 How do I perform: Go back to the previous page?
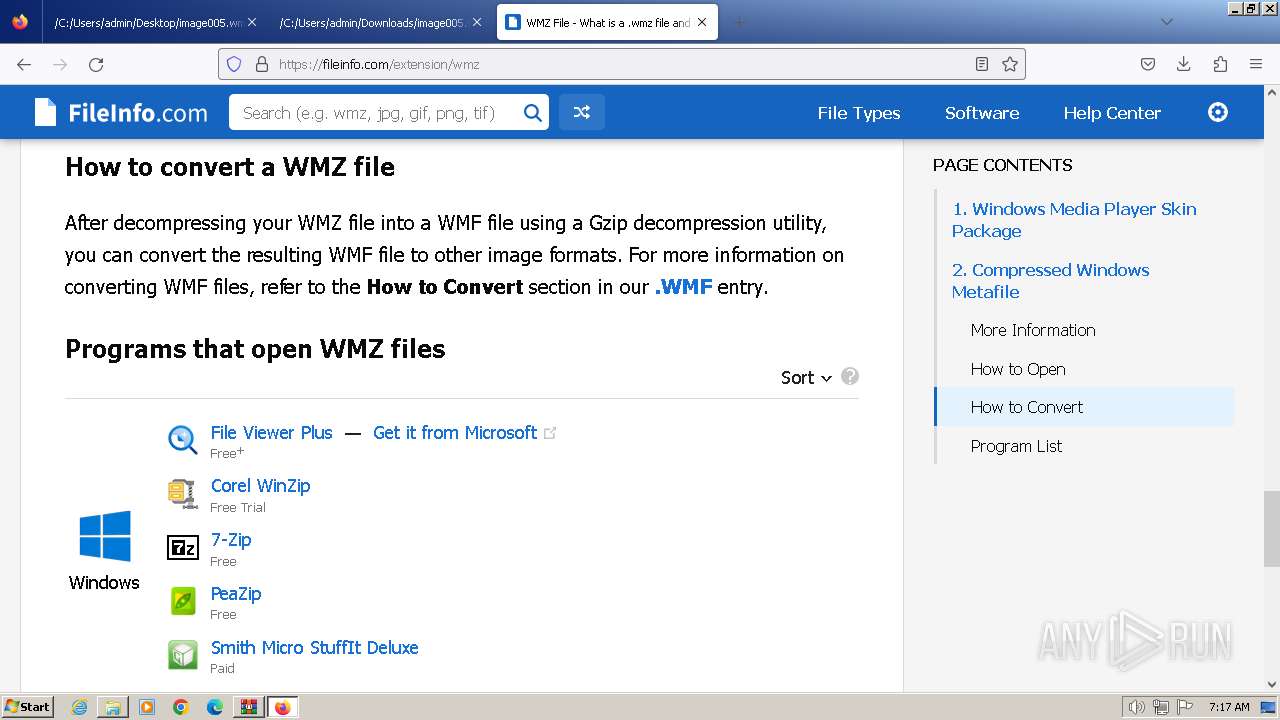click(x=24, y=64)
